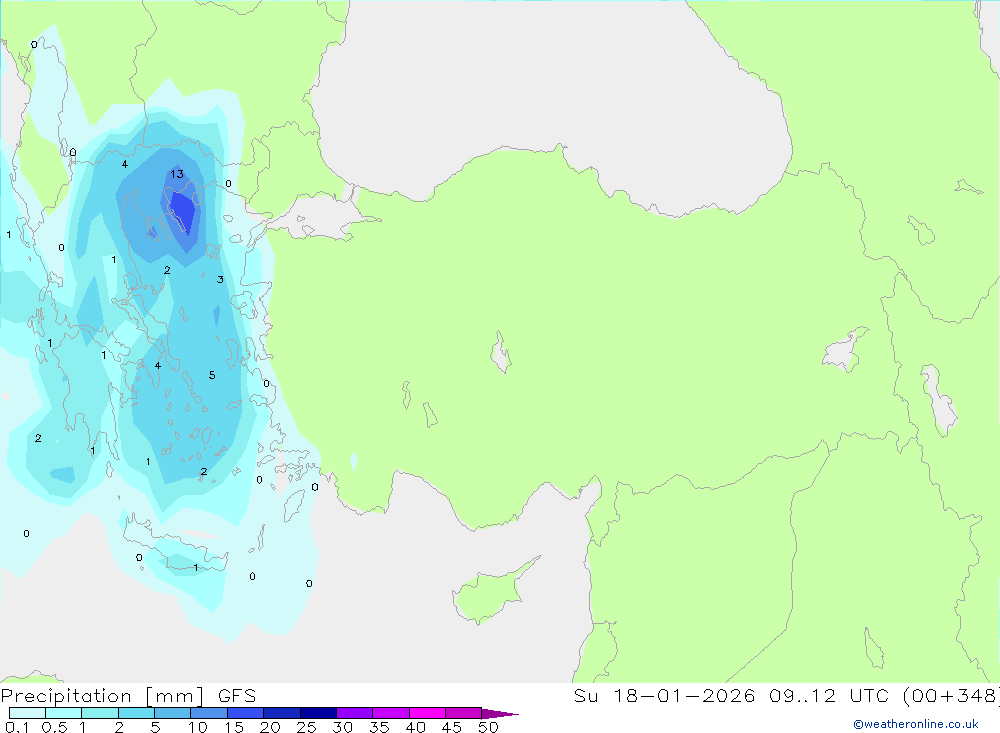This screenshot has height=733, width=1000.
Task: Click the 20–25 mm dark blue legend swatch
Action: tap(282, 713)
